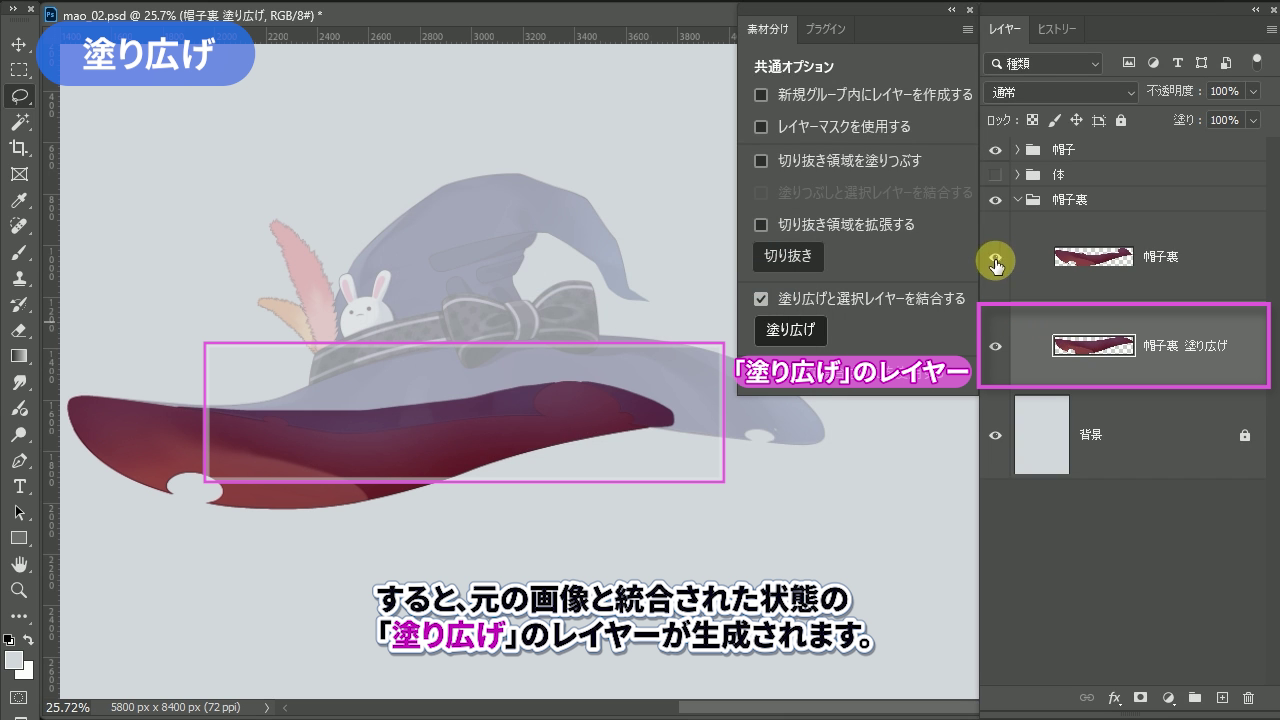Enable レイヤーマスクを使用する checkbox
This screenshot has height=720, width=1280.
click(x=761, y=127)
